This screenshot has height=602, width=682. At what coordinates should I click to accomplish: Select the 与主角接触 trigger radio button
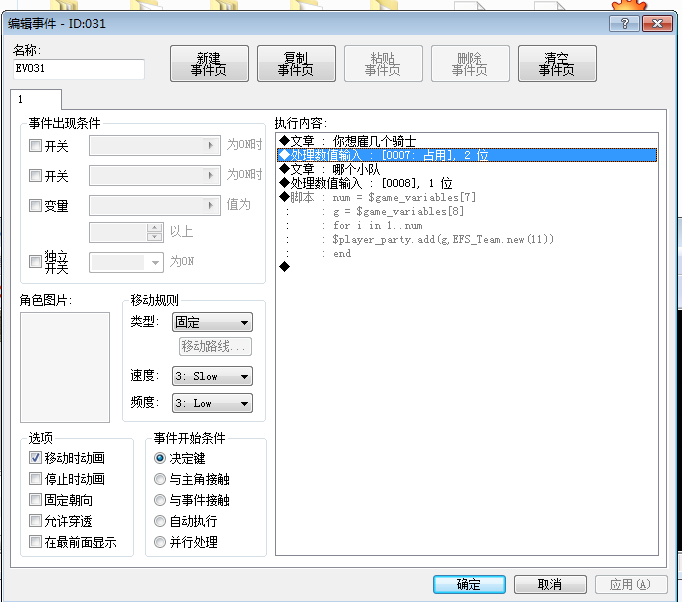[x=160, y=479]
